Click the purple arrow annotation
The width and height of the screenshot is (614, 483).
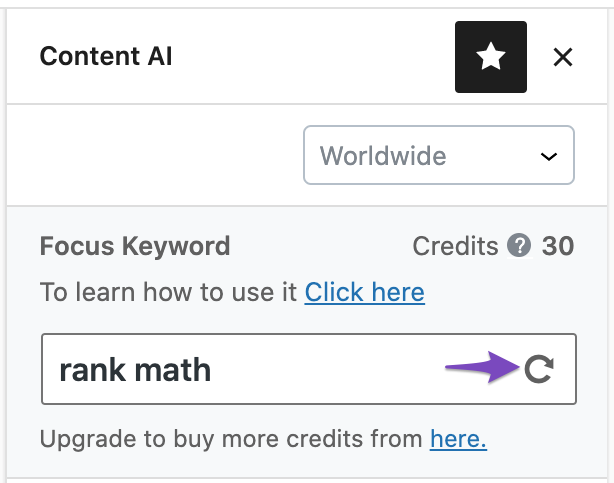(x=482, y=367)
